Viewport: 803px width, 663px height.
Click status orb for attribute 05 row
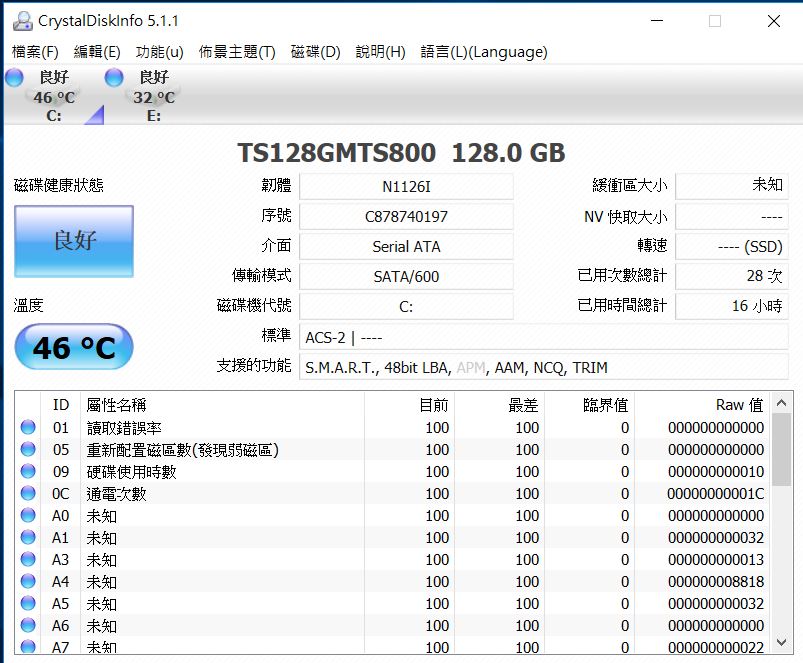click(28, 449)
